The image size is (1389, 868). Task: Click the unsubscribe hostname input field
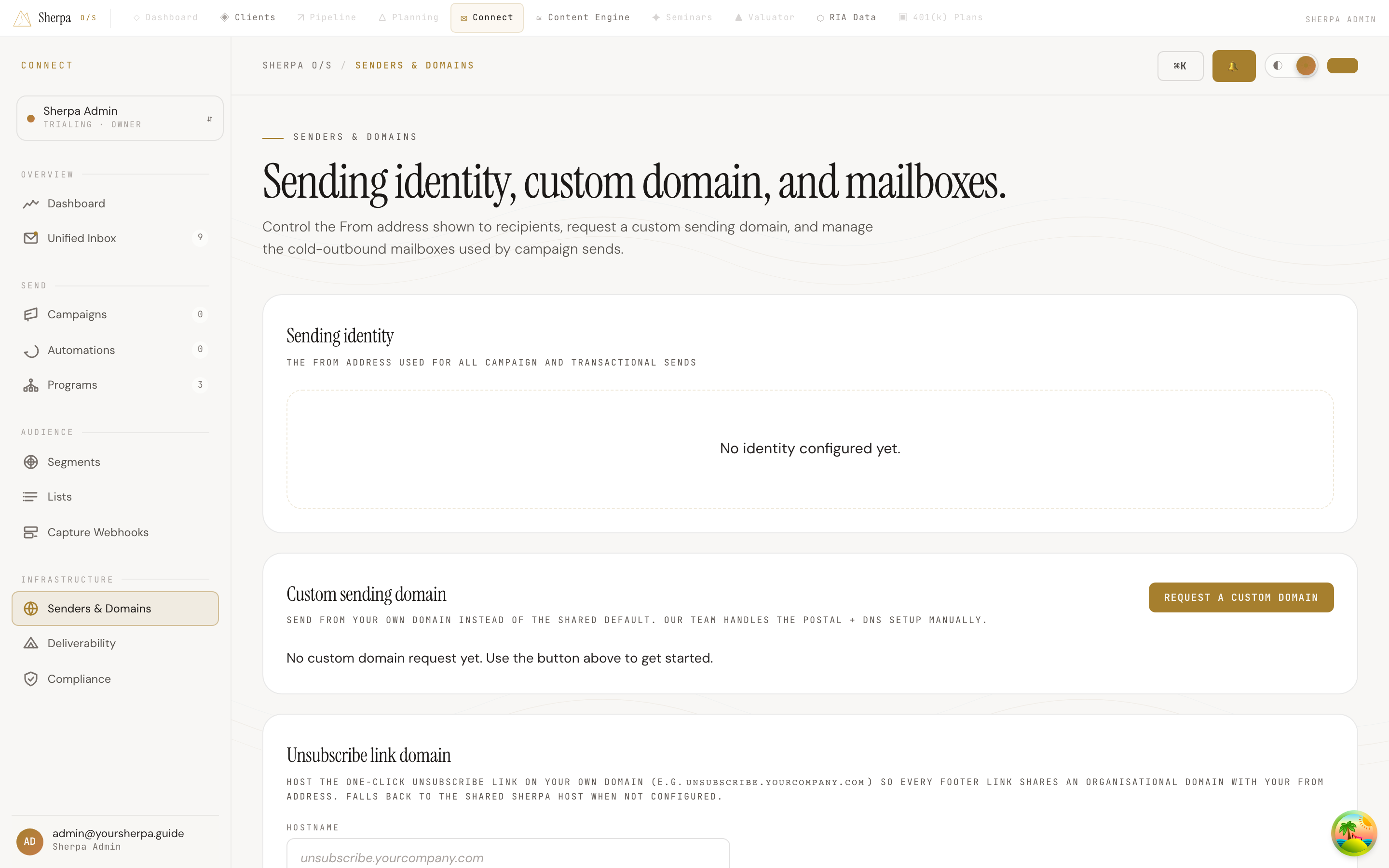pos(508,854)
